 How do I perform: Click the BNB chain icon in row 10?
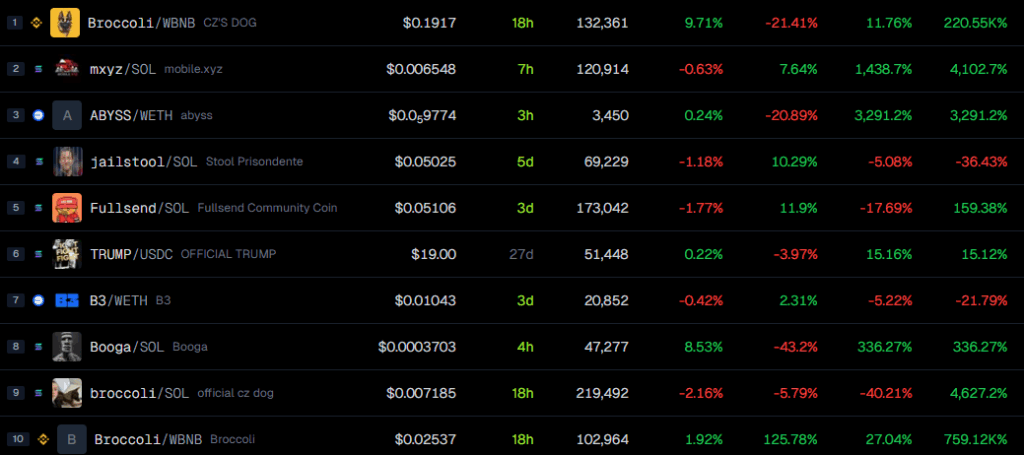click(43, 439)
